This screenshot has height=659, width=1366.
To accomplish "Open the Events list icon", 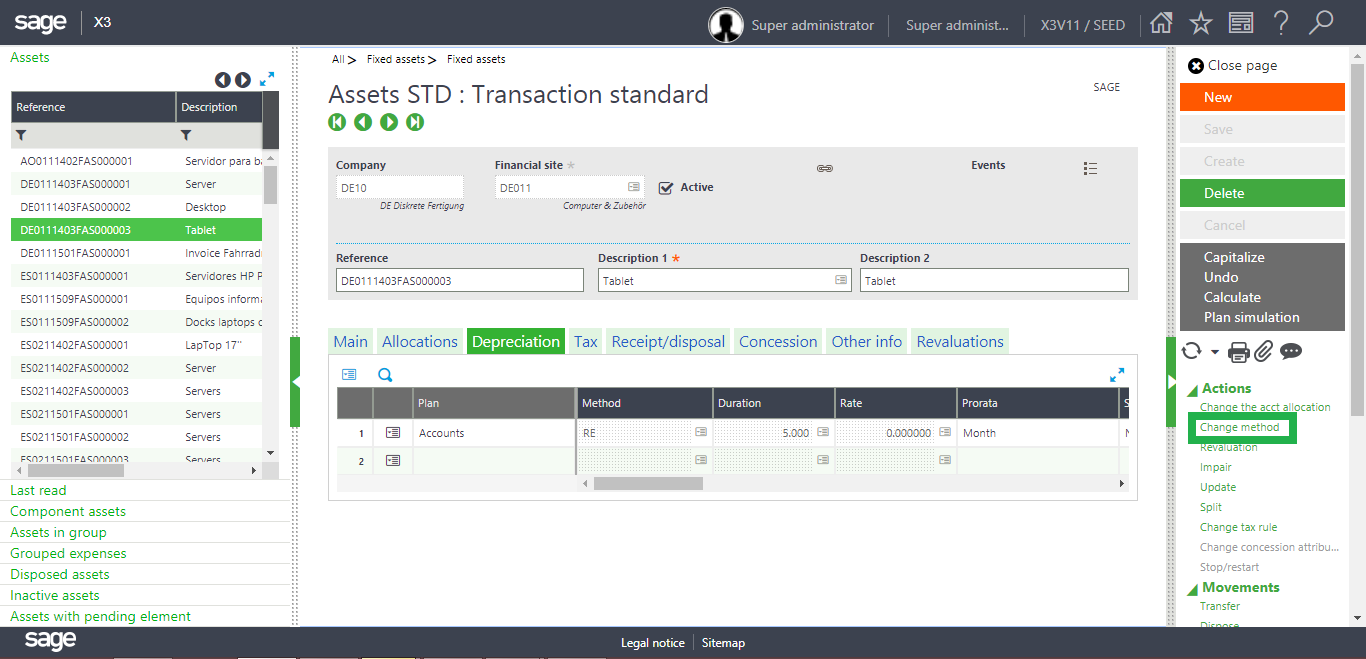I will [1090, 168].
